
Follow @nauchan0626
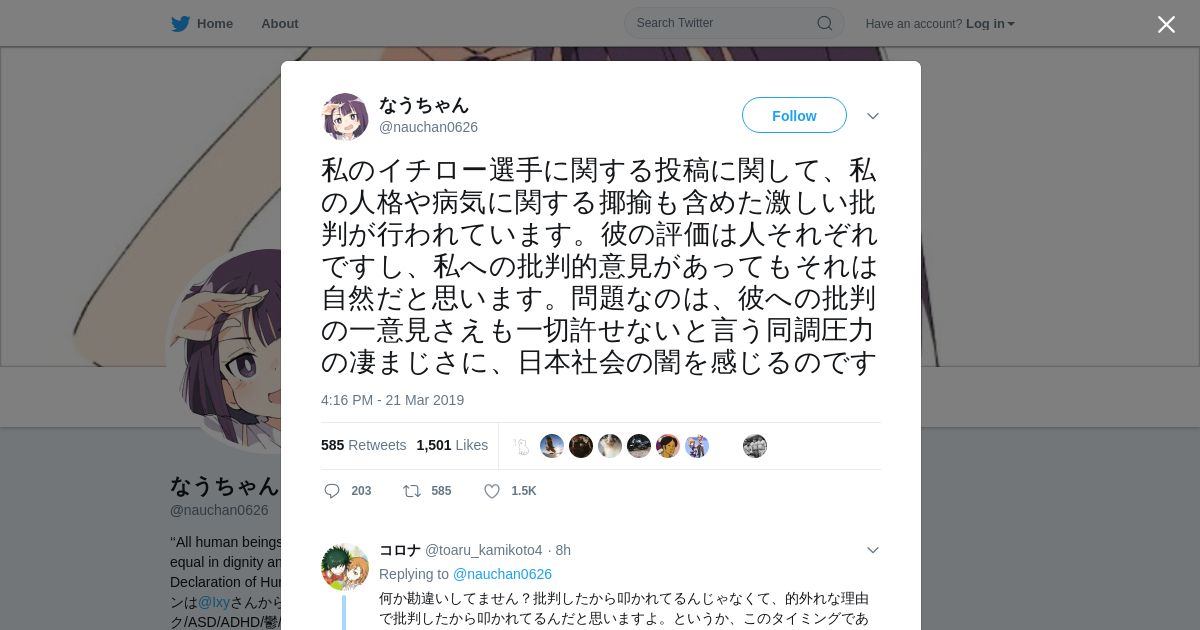(794, 116)
